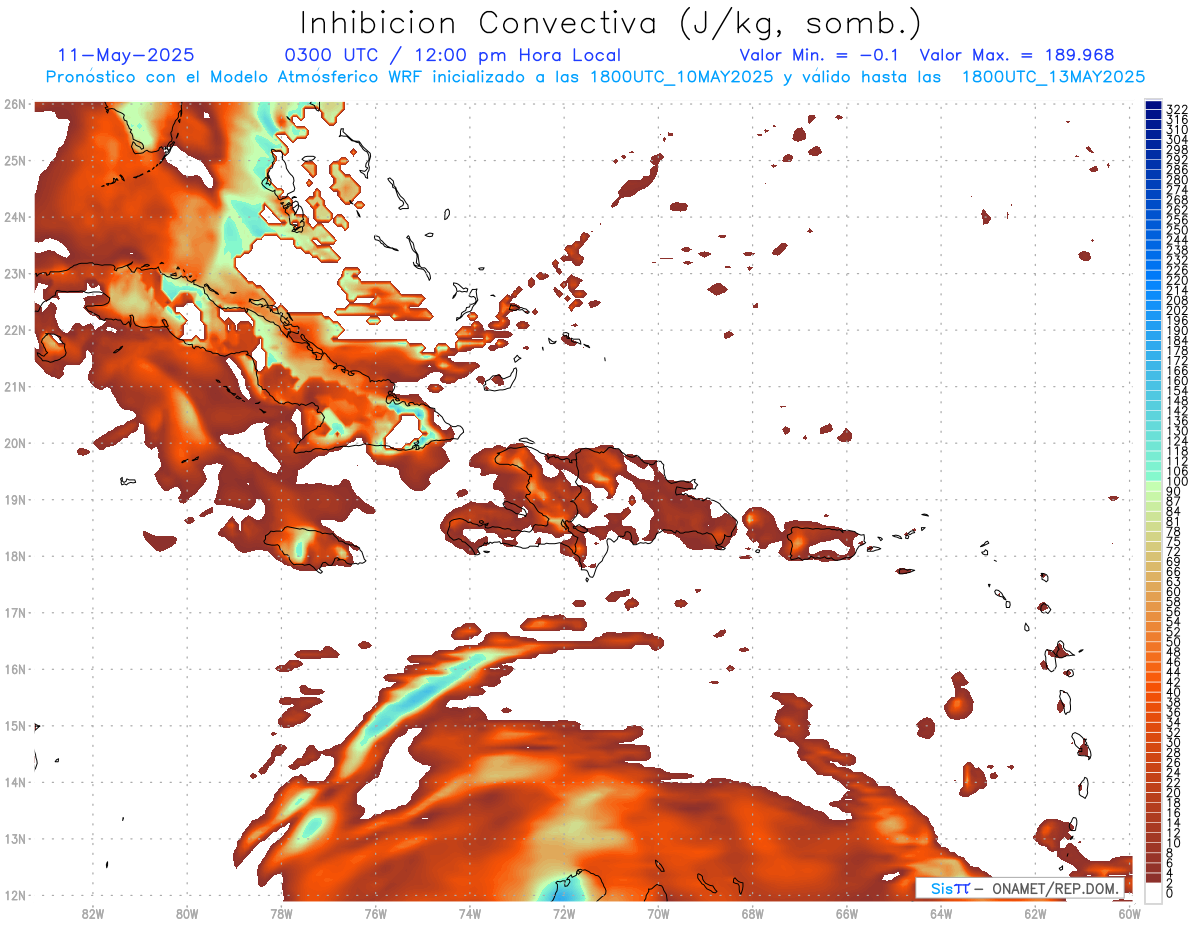Viewport: 1200px width, 927px height.
Task: Click the 12N latitude label
Action: [x=14, y=895]
